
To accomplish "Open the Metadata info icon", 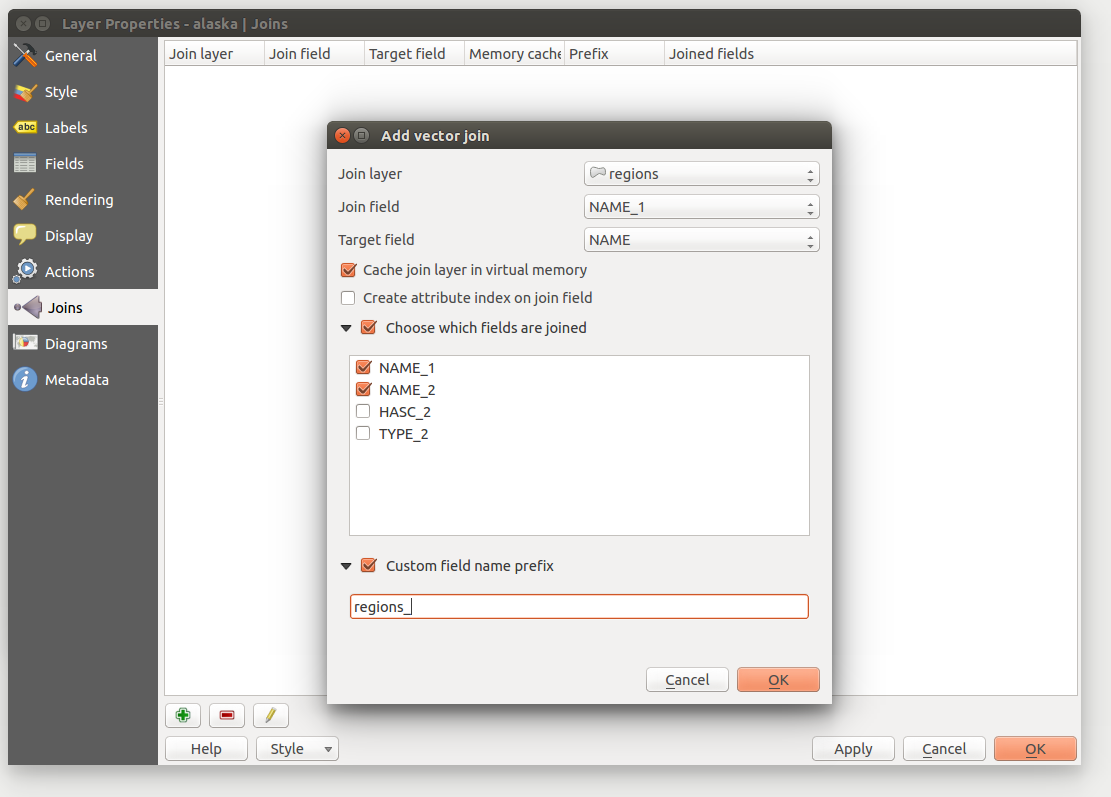I will pyautogui.click(x=26, y=380).
